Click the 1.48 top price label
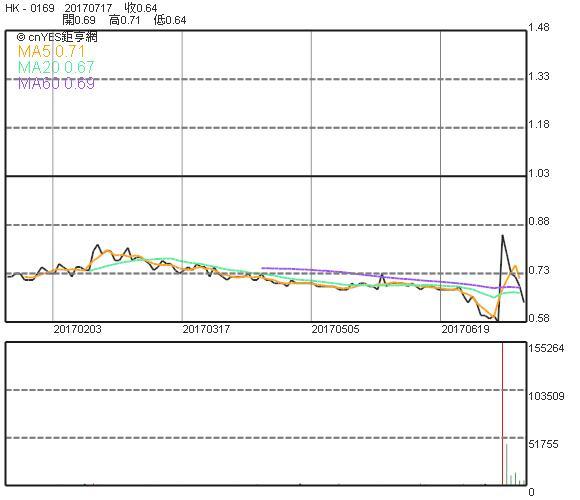580x500 pixels. pyautogui.click(x=539, y=27)
